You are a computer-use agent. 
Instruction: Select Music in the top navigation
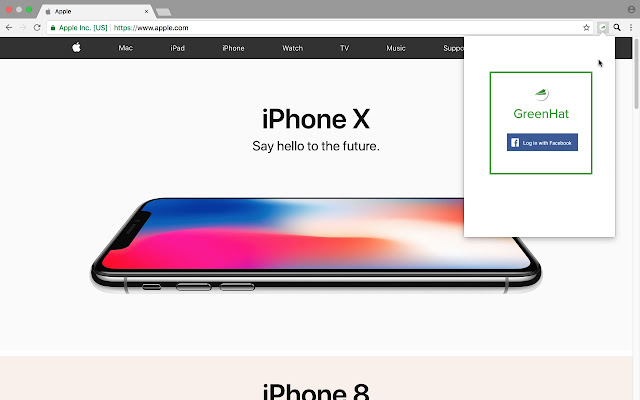[x=396, y=48]
